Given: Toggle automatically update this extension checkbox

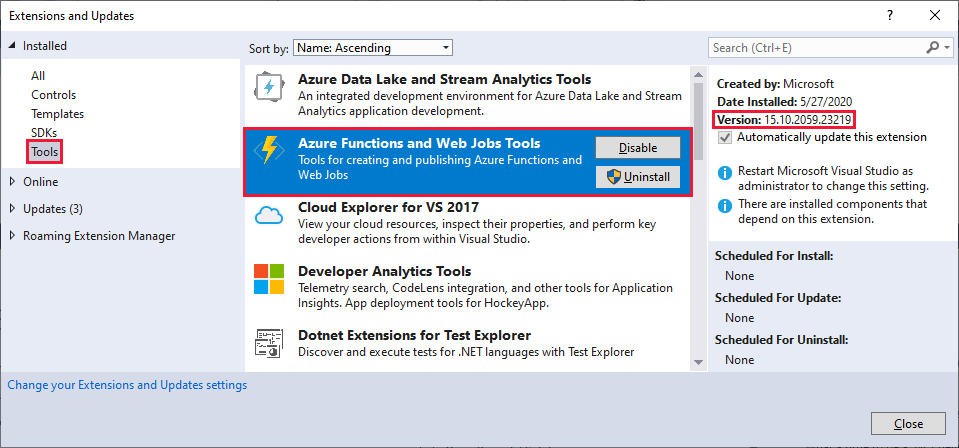Looking at the screenshot, I should pos(724,137).
